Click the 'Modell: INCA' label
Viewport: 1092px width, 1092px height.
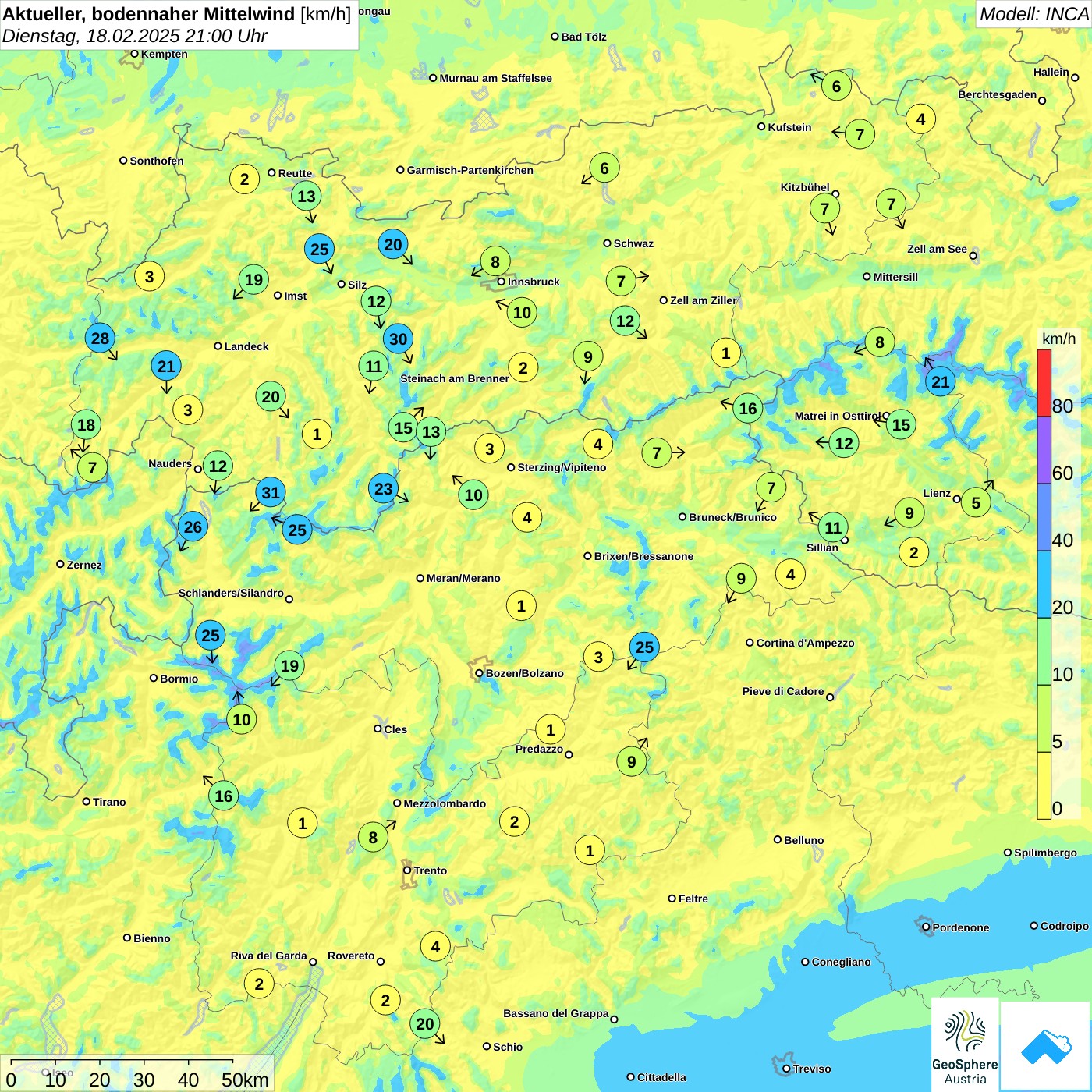pos(1033,14)
